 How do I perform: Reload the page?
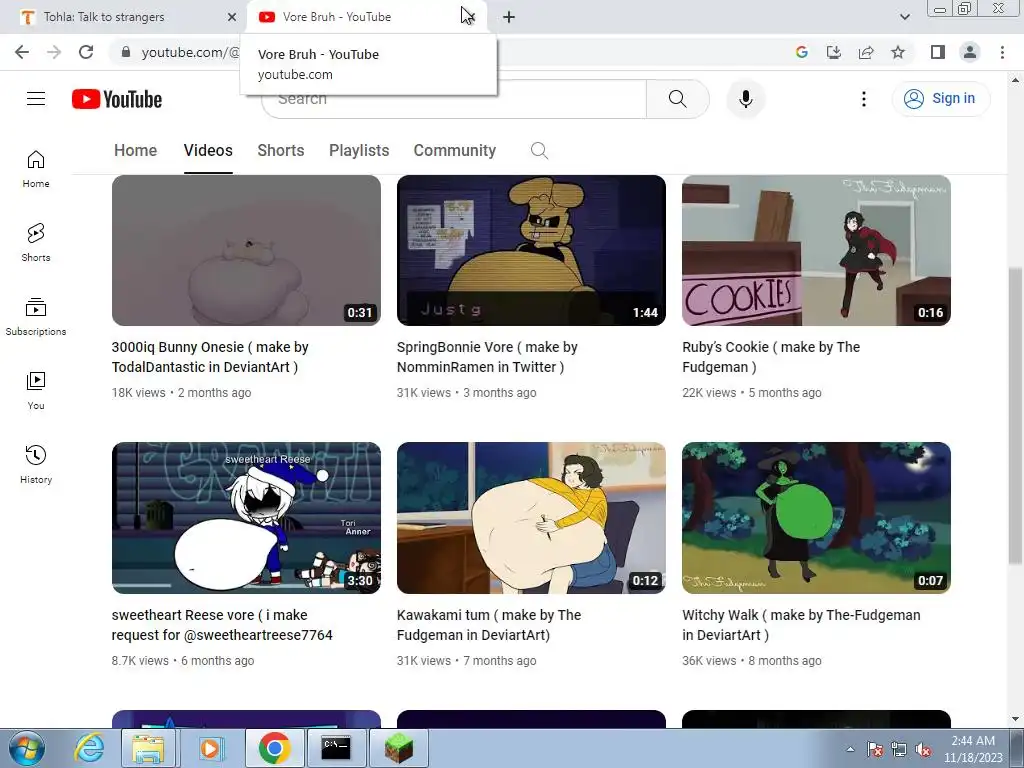tap(86, 52)
